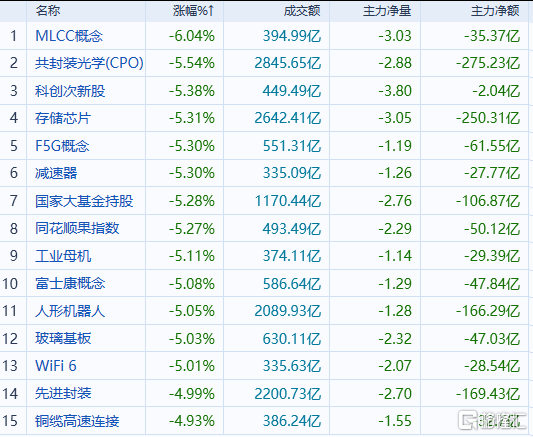The height and width of the screenshot is (437, 533).
Task: Open 共封装光学(CPO) sector link
Action: [x=89, y=63]
